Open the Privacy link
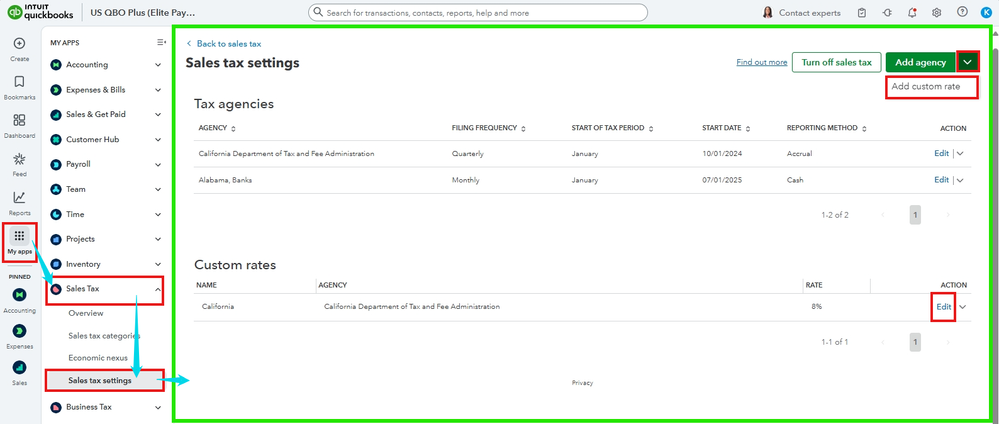The width and height of the screenshot is (999, 424). tap(582, 383)
